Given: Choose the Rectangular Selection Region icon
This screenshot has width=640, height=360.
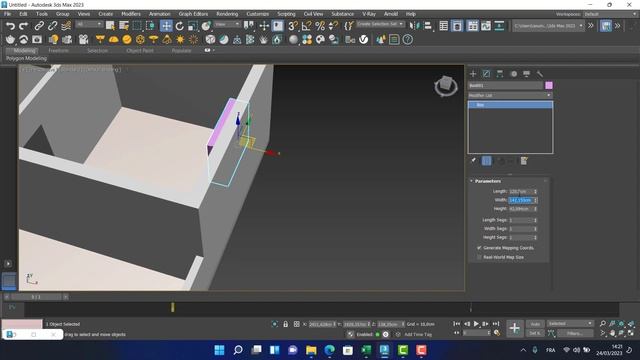Looking at the screenshot, I should (137, 26).
